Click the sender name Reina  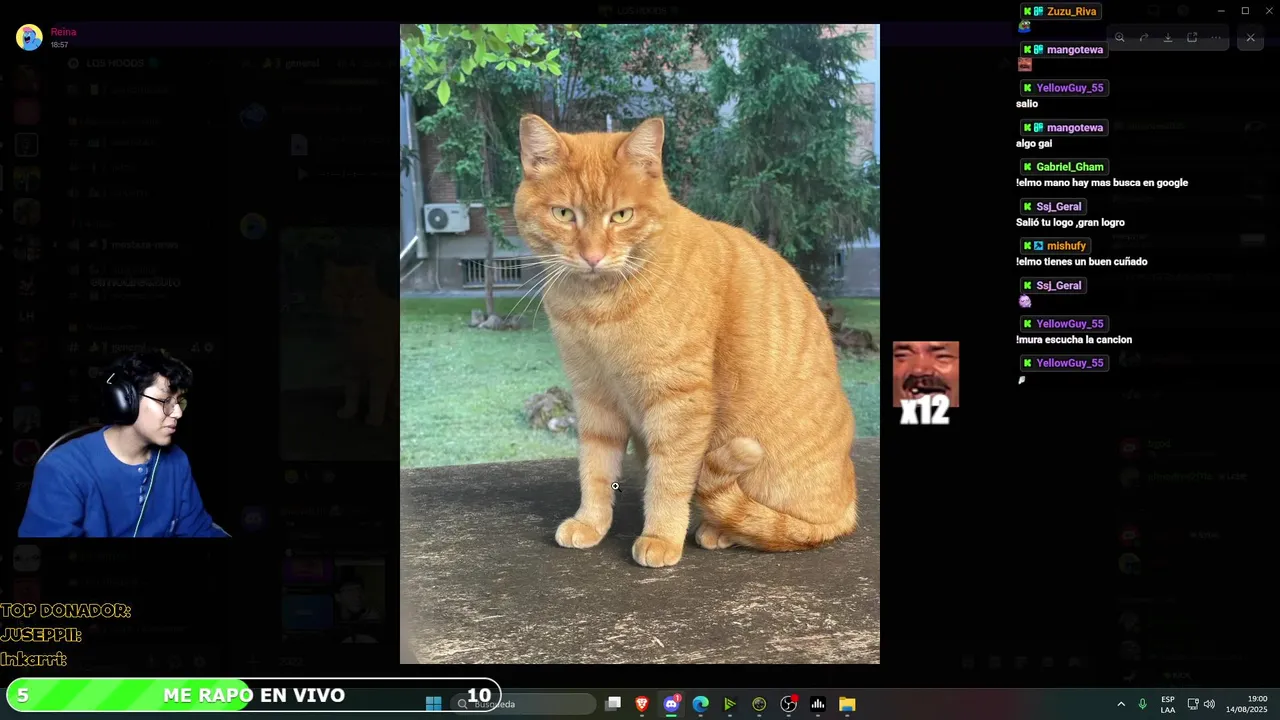click(63, 32)
